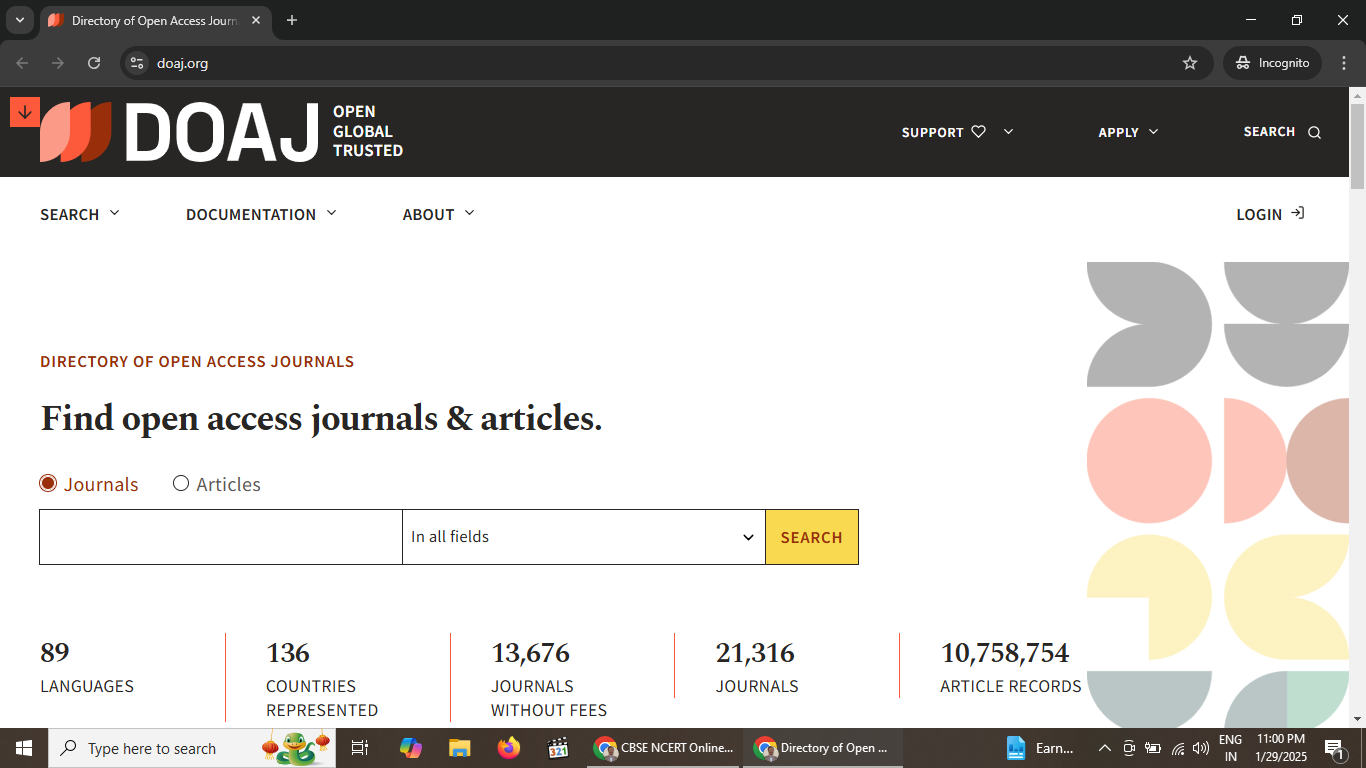Expand the APPLY dropdown menu
This screenshot has width=1366, height=768.
(1128, 132)
